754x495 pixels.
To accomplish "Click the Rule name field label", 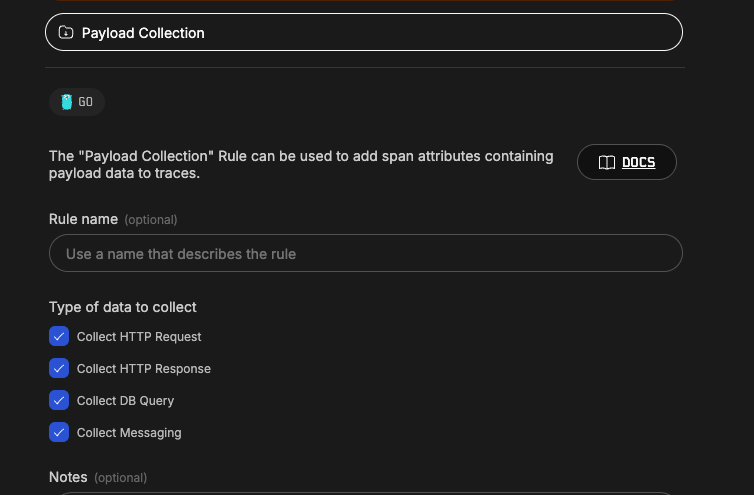I will [x=83, y=219].
